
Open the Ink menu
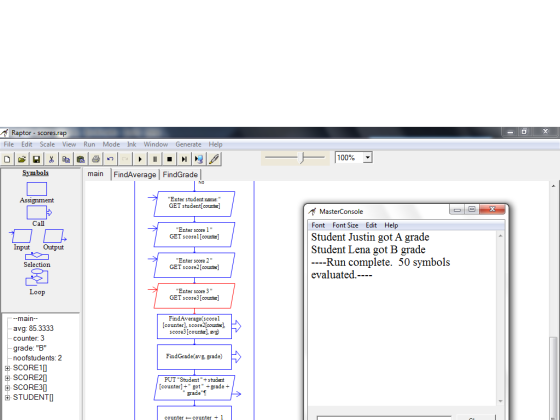[x=131, y=144]
